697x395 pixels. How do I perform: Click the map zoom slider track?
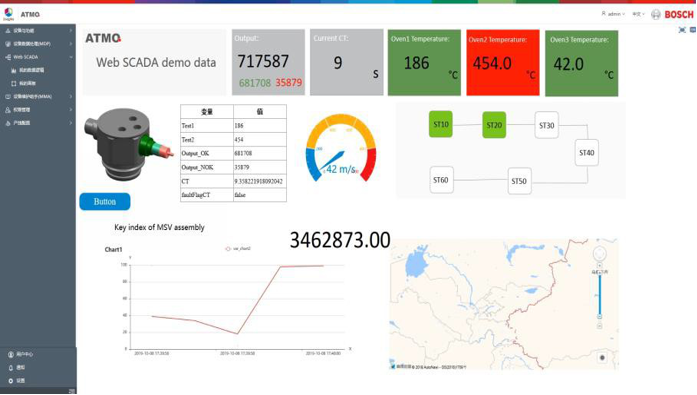coord(600,295)
